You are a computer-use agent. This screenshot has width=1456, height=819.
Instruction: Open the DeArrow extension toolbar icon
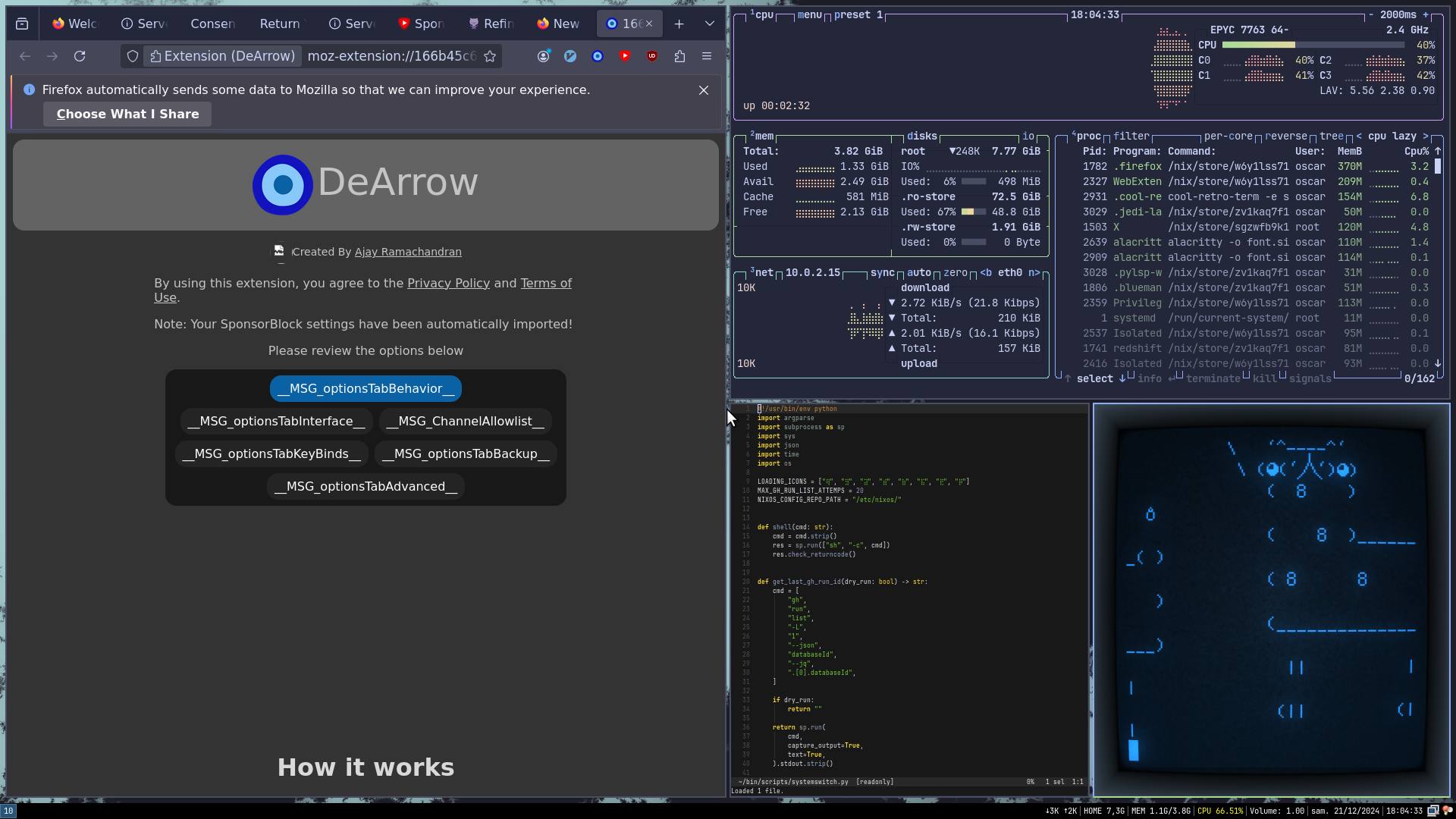click(x=598, y=56)
